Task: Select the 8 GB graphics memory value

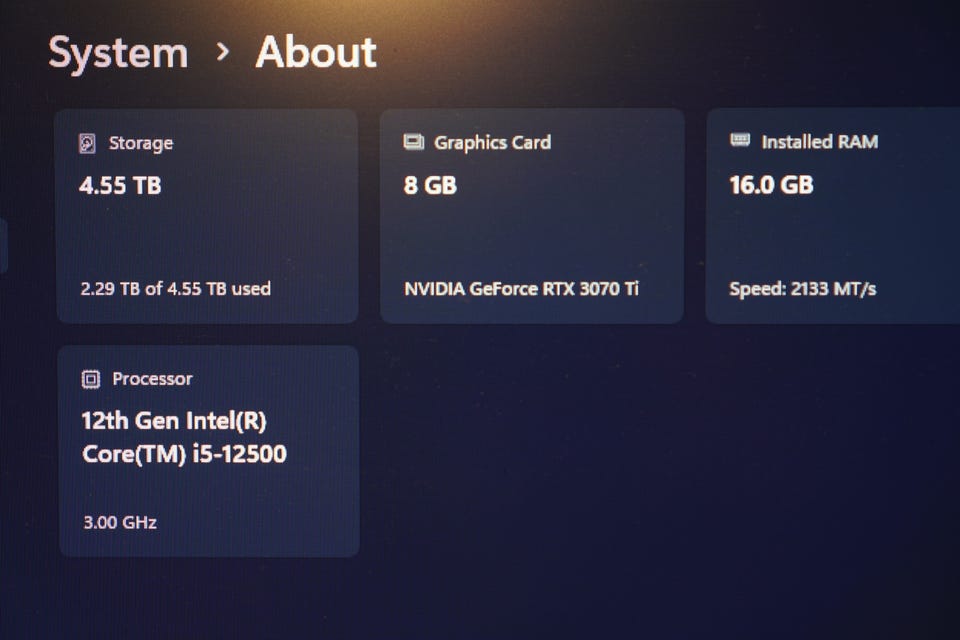Action: pyautogui.click(x=430, y=185)
